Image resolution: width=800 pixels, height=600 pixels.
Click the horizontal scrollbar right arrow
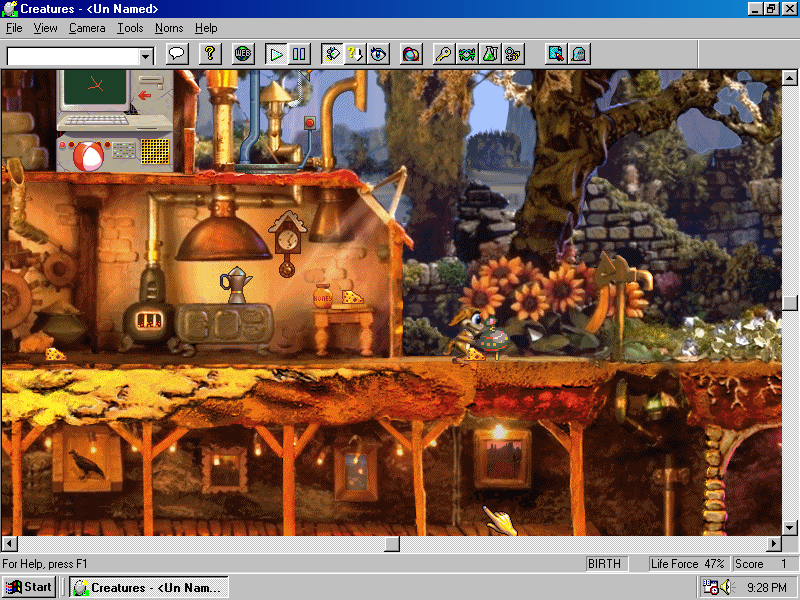pos(774,543)
